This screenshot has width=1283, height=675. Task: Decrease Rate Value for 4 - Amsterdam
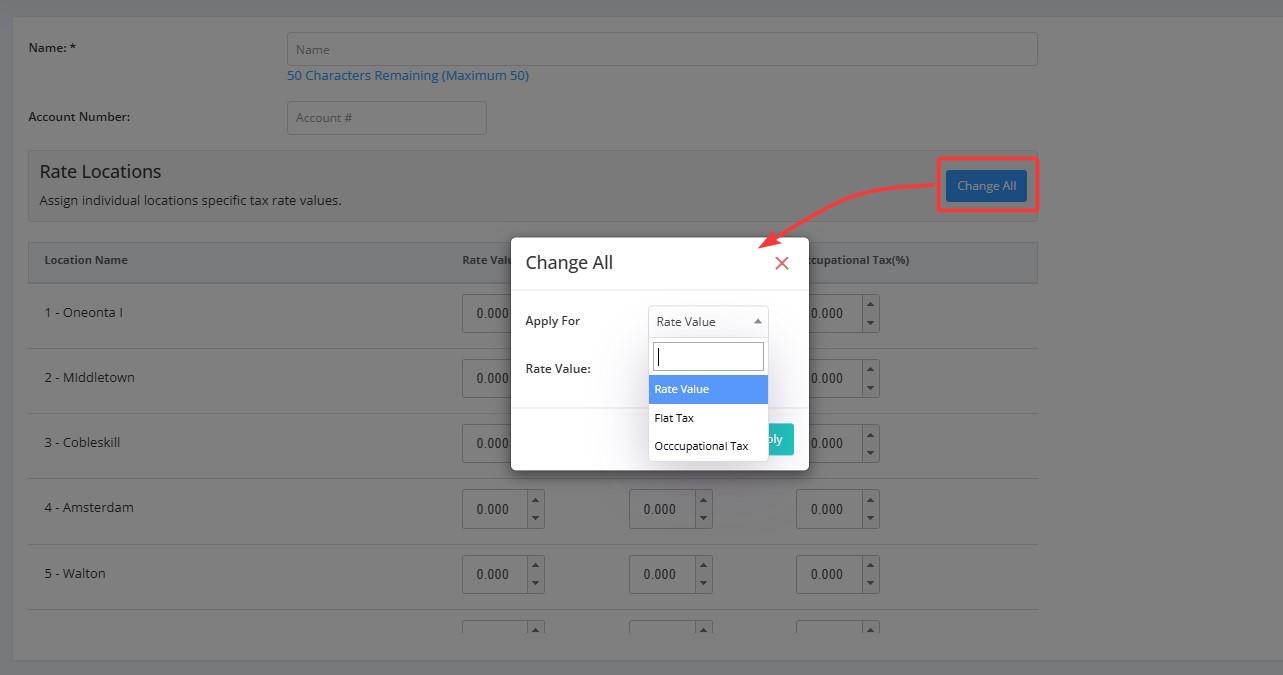coord(536,518)
